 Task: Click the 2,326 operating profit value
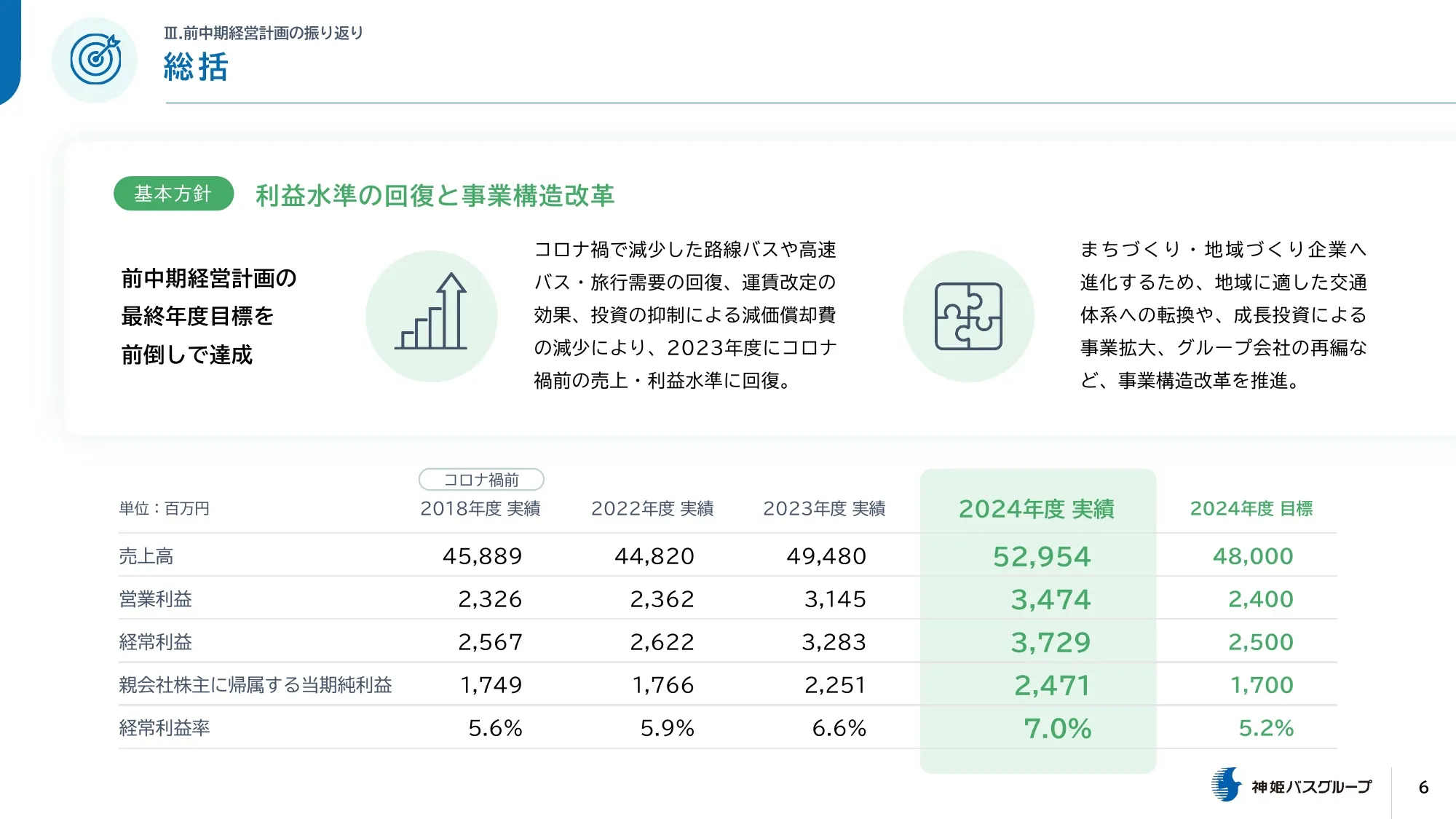click(x=490, y=599)
